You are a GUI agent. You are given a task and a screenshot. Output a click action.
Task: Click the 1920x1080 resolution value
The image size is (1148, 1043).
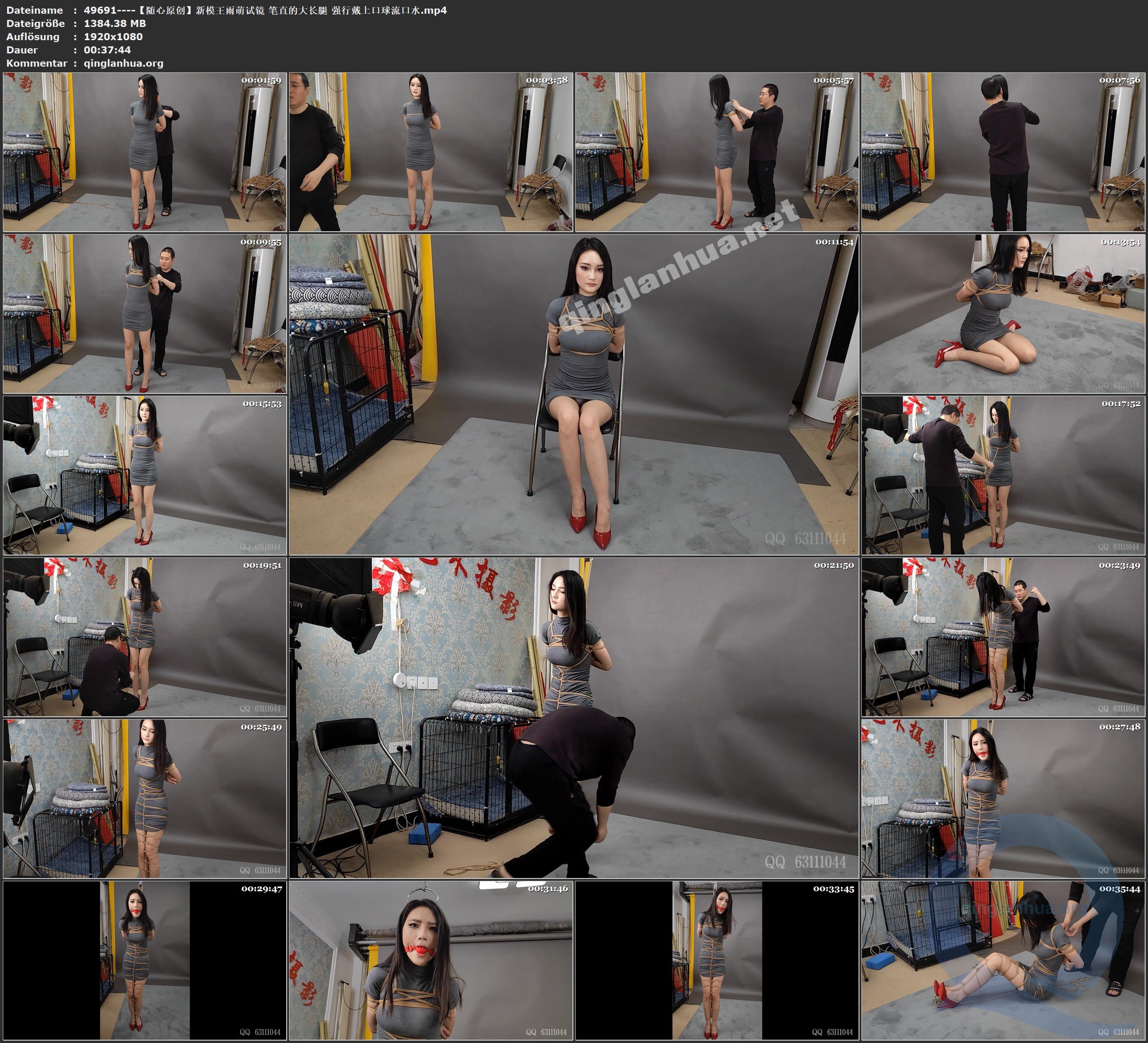(113, 36)
